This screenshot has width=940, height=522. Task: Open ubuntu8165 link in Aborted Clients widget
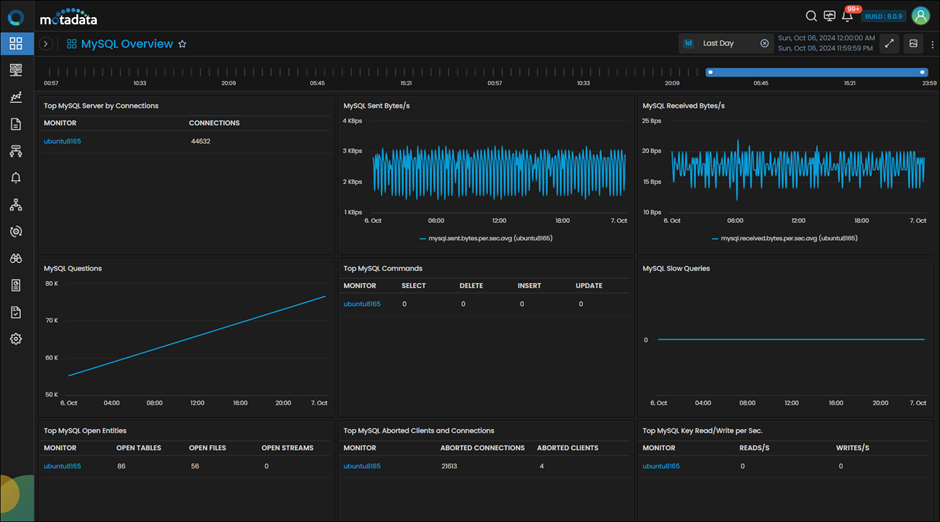pos(362,466)
